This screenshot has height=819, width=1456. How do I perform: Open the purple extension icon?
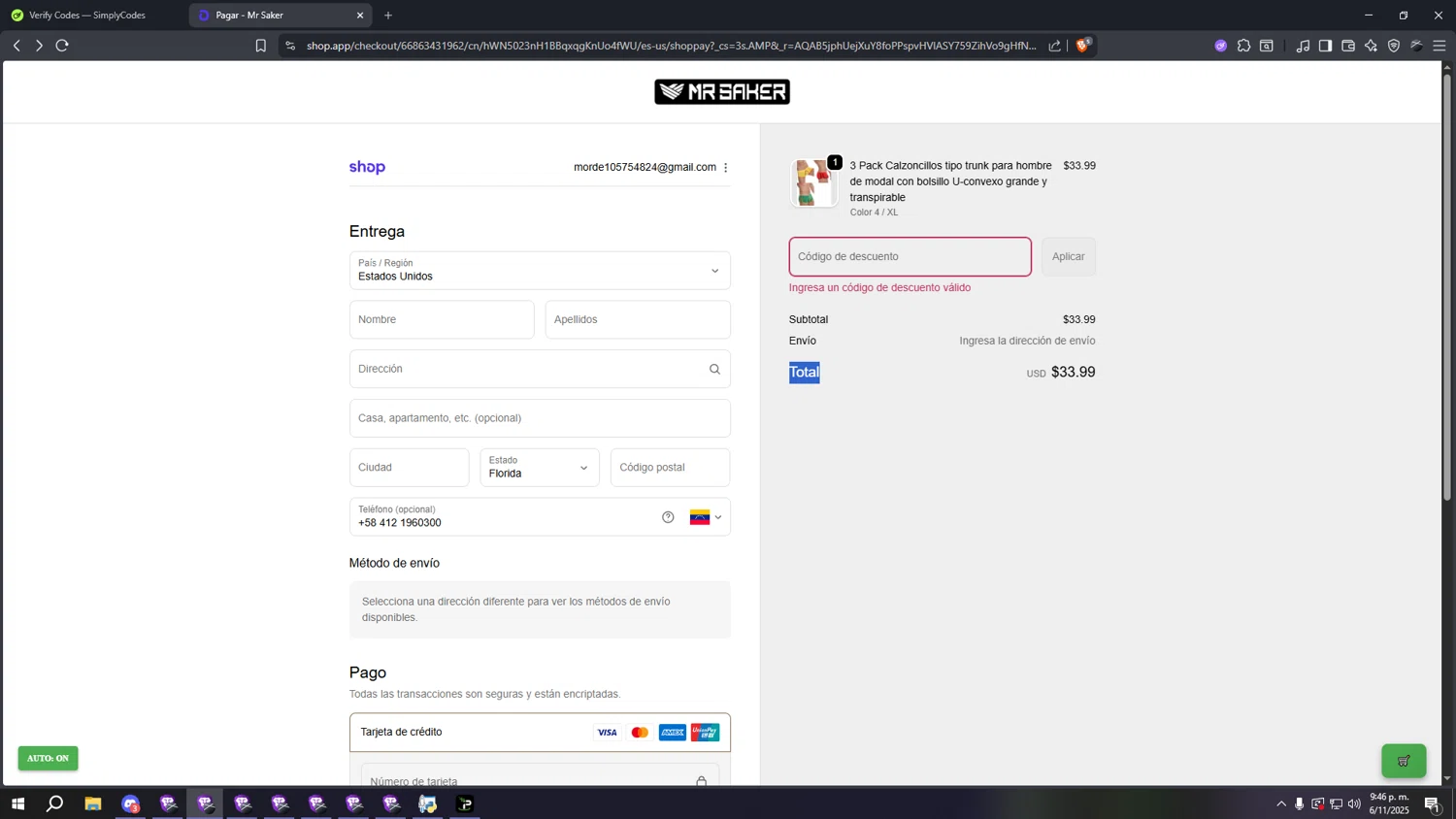[1220, 46]
